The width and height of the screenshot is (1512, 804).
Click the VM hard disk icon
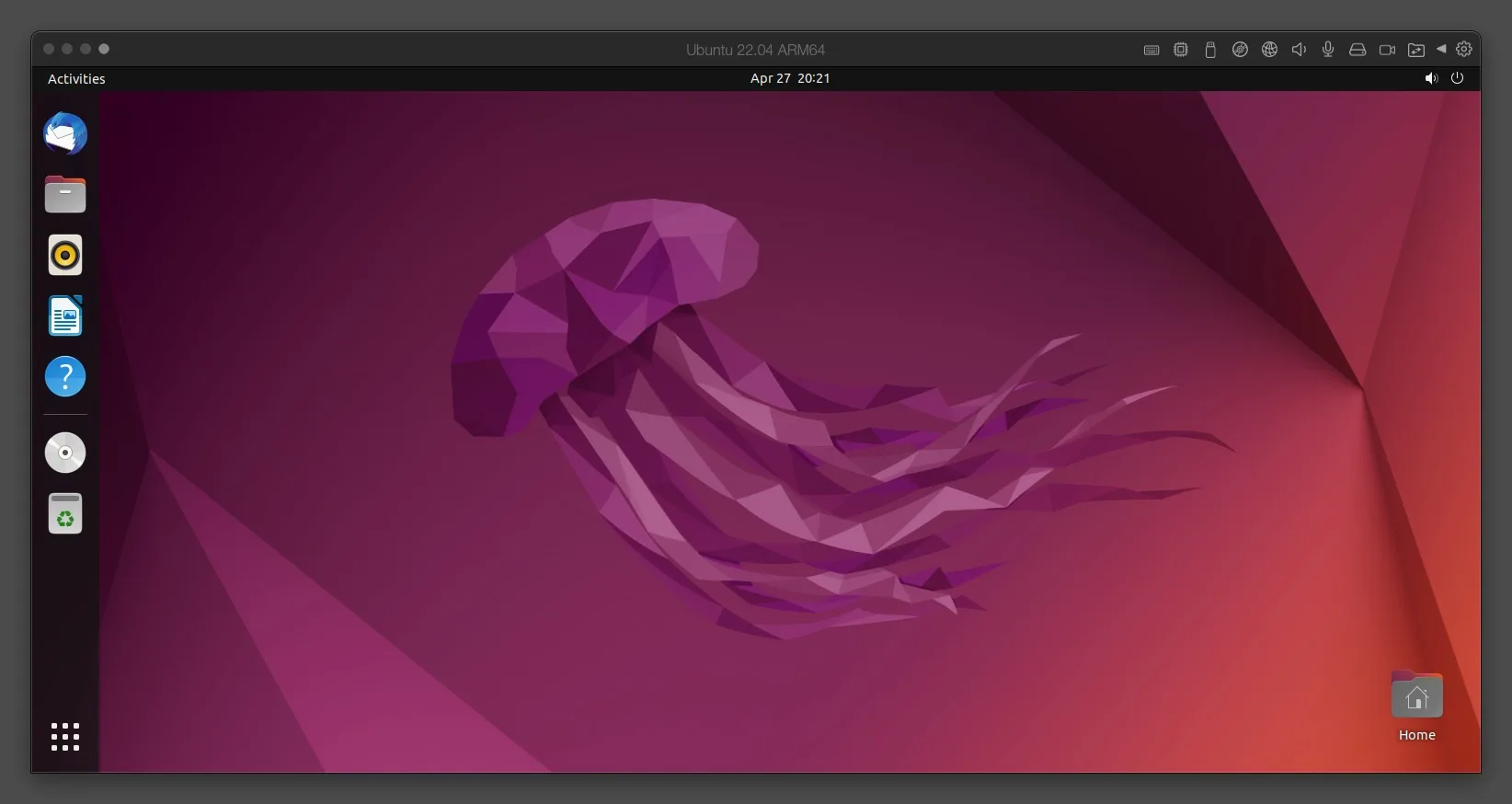[1357, 50]
